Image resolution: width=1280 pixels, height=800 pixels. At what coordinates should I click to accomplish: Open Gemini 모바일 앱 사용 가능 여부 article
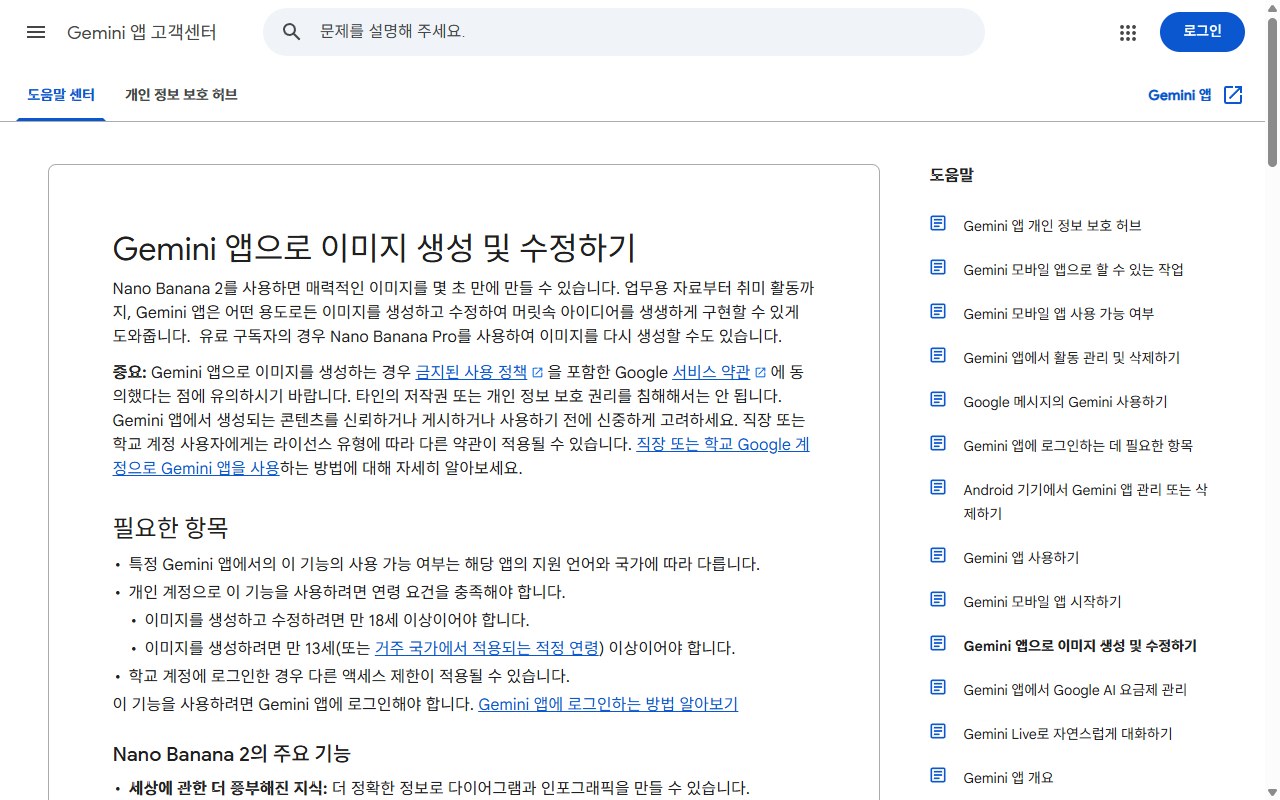click(x=1058, y=314)
